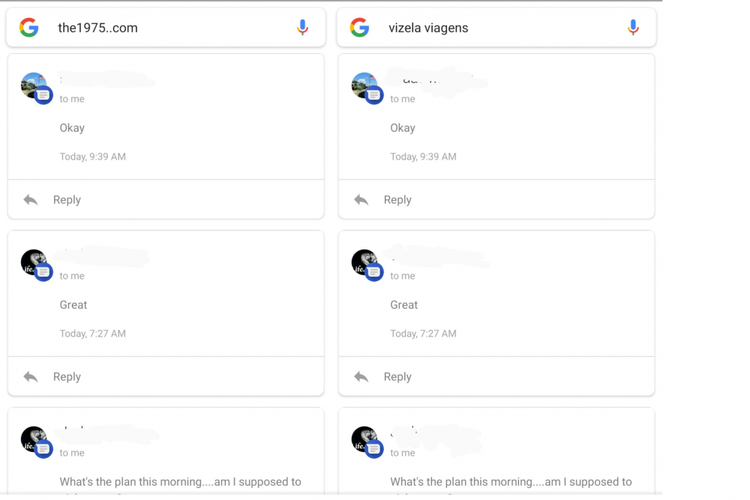Open sender avatar on left Okay card
Viewport: 750px width, 500px height.
(36, 88)
